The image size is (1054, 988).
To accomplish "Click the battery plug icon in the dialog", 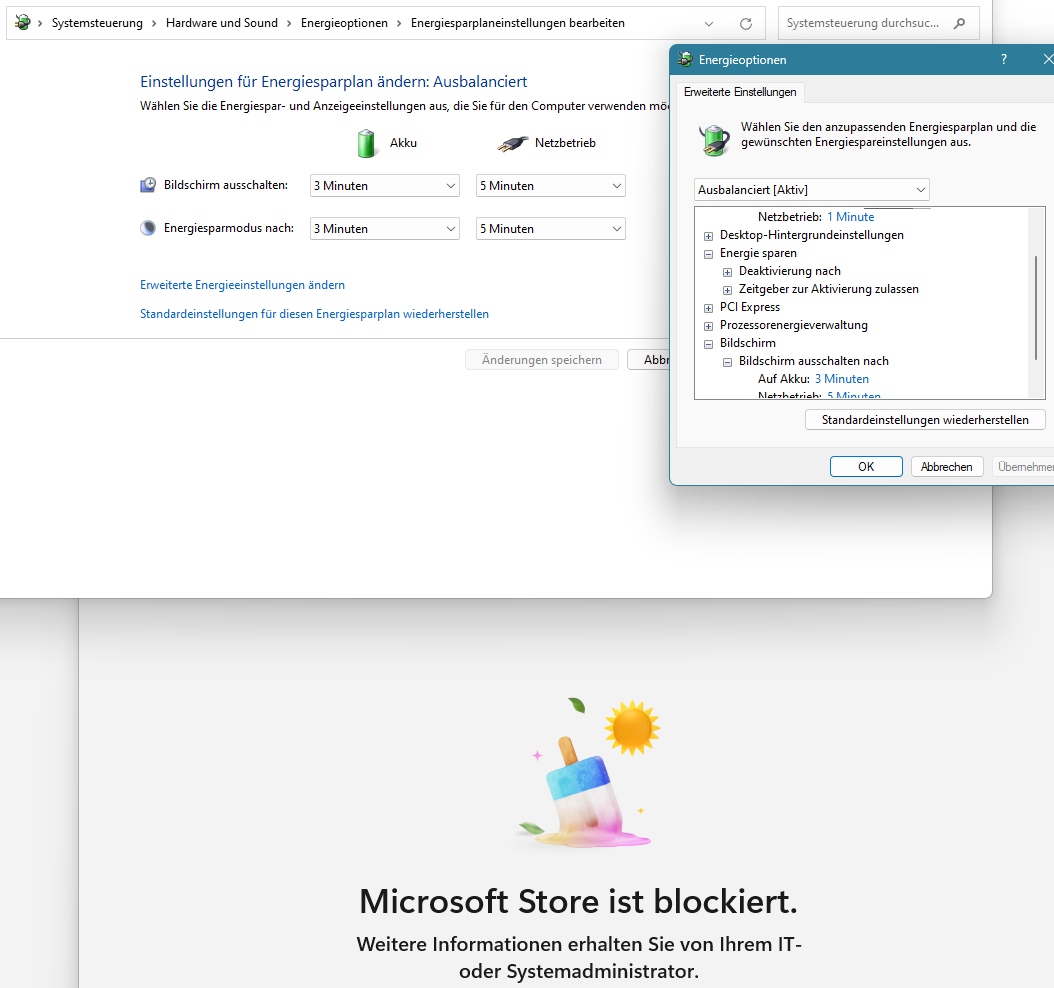I will click(x=714, y=140).
